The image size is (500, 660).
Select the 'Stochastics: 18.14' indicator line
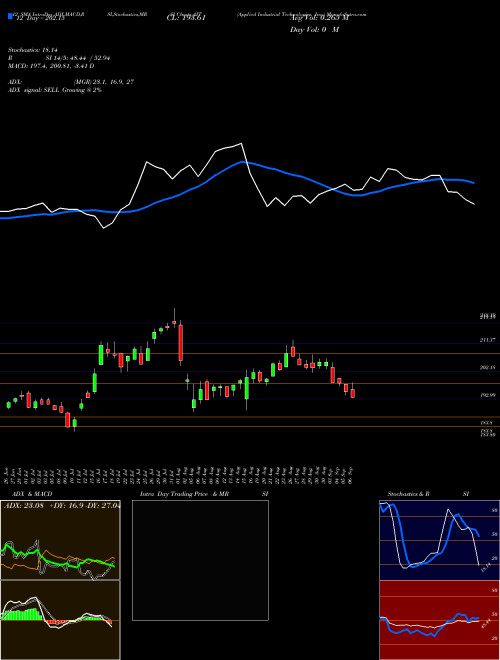coord(32,50)
